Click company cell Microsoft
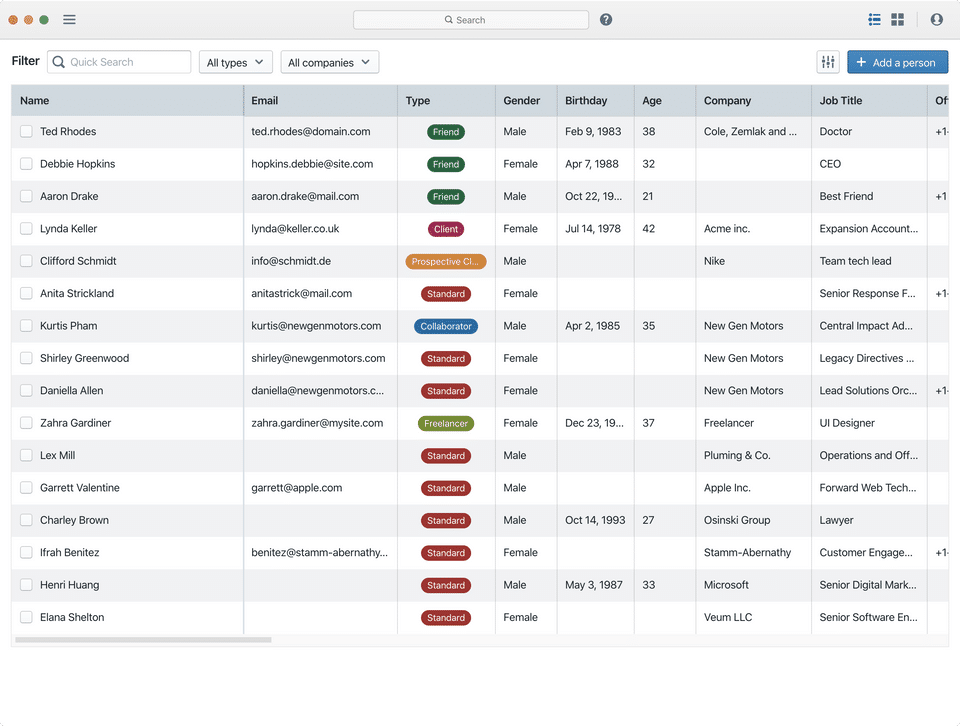 pos(726,585)
